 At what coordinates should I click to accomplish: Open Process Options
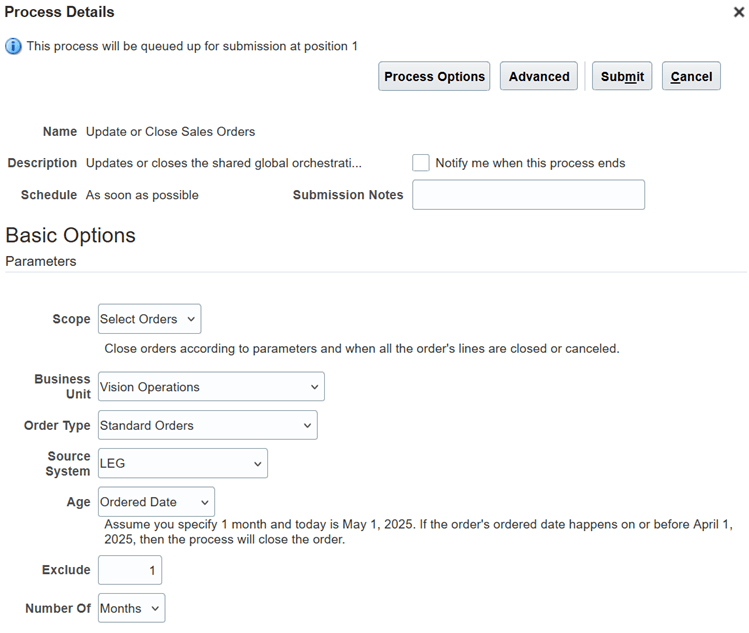434,77
